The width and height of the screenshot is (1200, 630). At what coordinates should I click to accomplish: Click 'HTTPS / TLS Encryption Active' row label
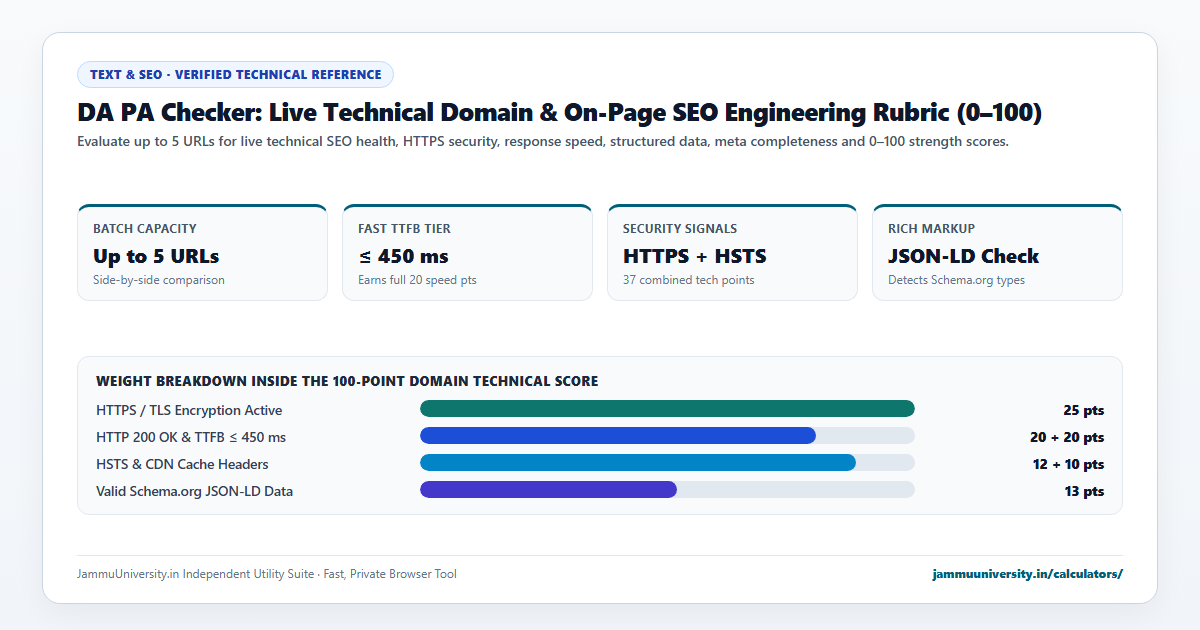coord(189,410)
